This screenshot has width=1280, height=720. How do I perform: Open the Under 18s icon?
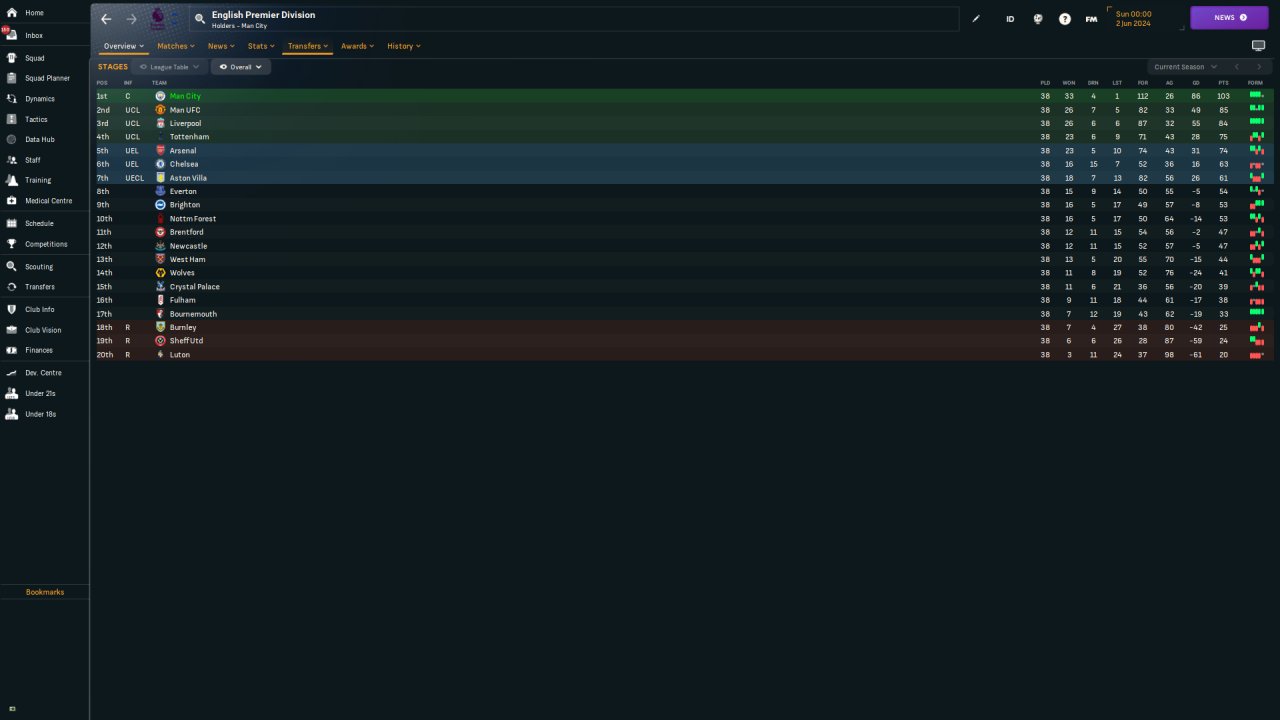pos(11,414)
